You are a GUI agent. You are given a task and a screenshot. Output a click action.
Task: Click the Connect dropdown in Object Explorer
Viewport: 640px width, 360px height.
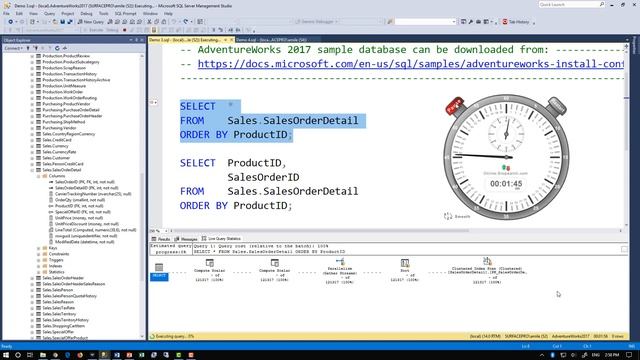point(13,48)
